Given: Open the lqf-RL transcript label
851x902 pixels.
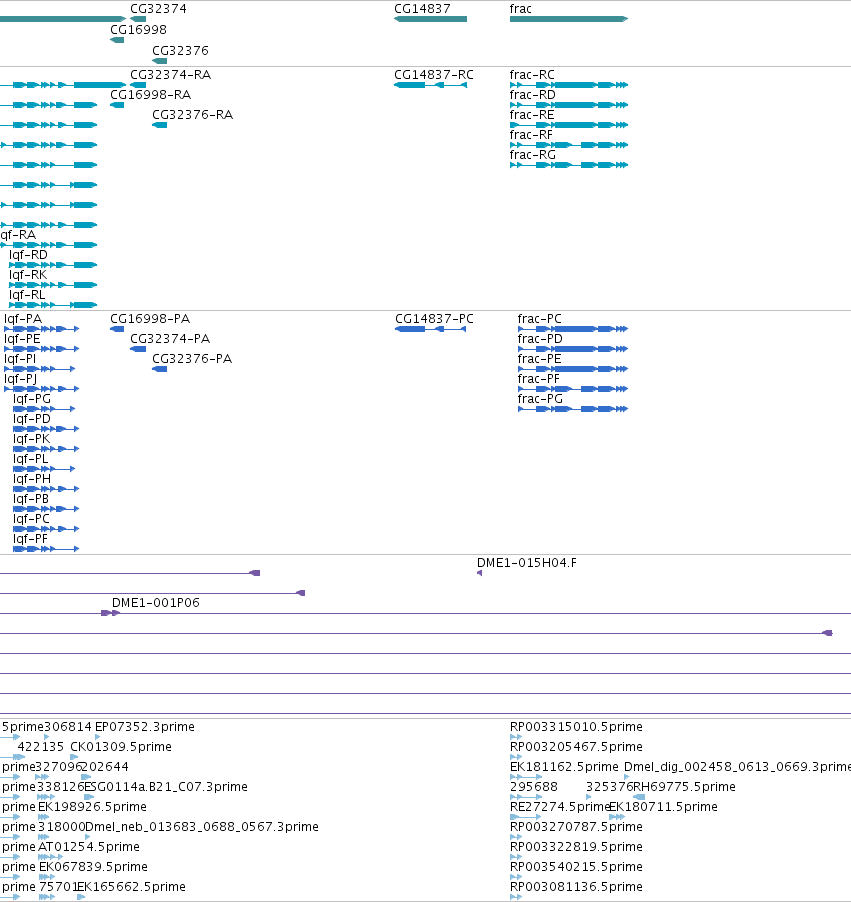Looking at the screenshot, I should click(x=27, y=295).
